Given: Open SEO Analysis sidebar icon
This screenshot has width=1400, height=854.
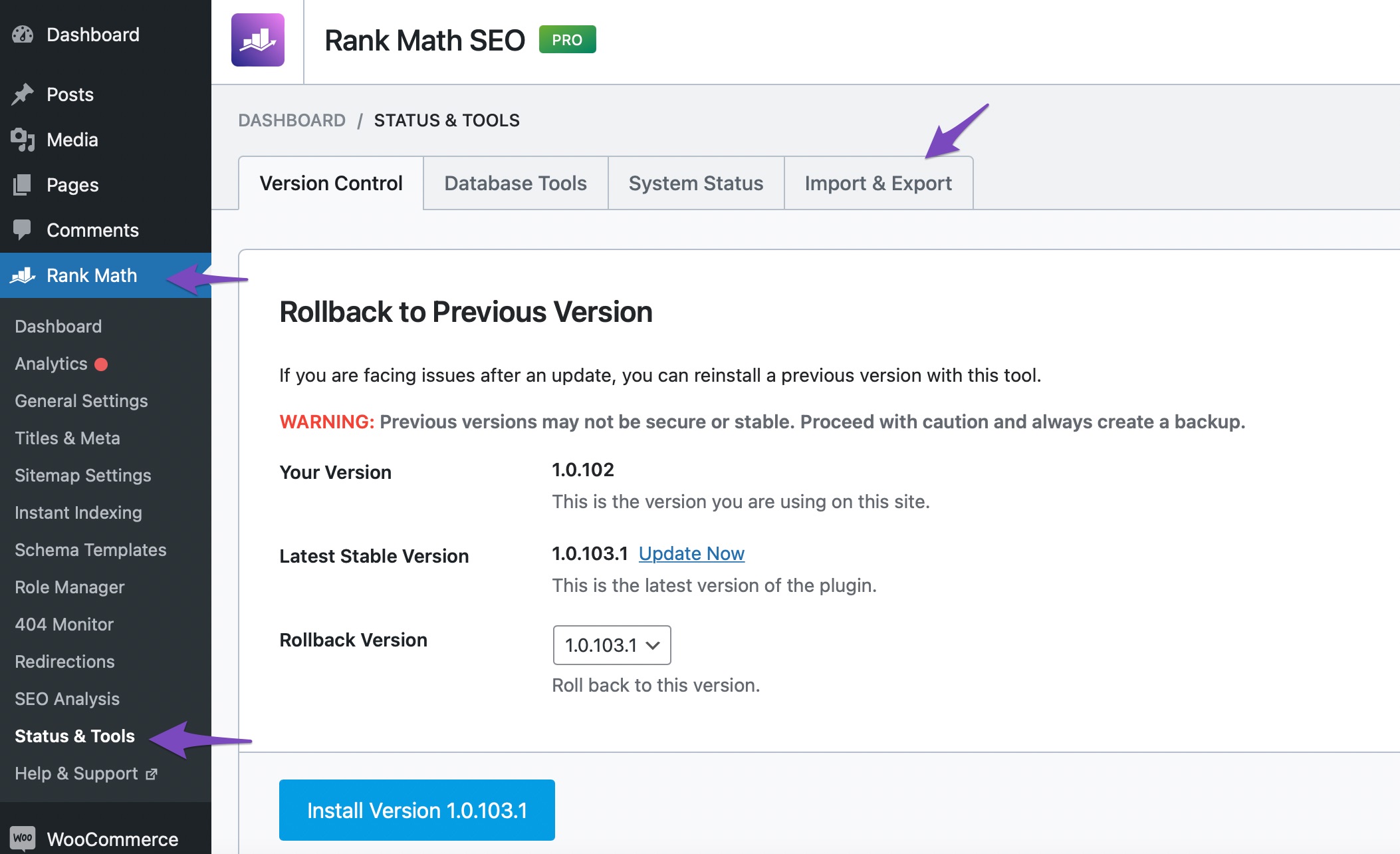Looking at the screenshot, I should click(66, 698).
